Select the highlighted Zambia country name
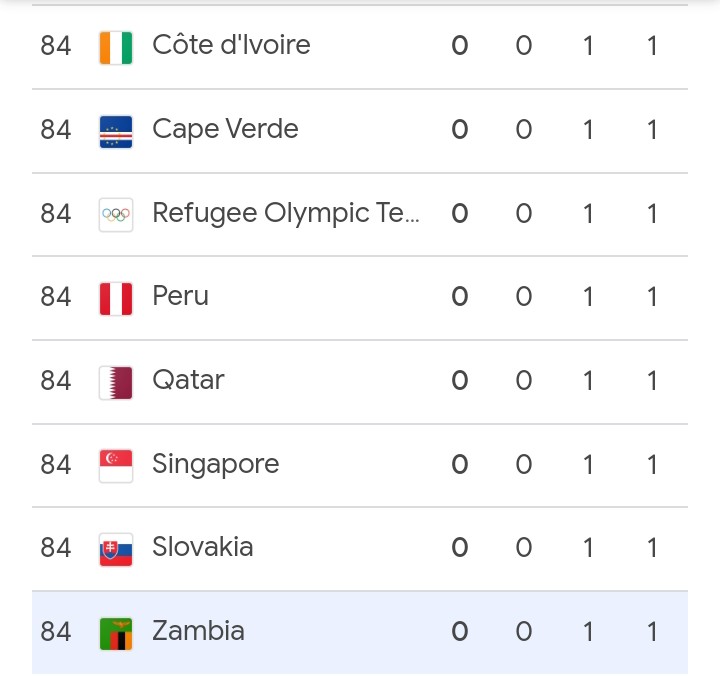This screenshot has width=720, height=676. click(x=198, y=631)
